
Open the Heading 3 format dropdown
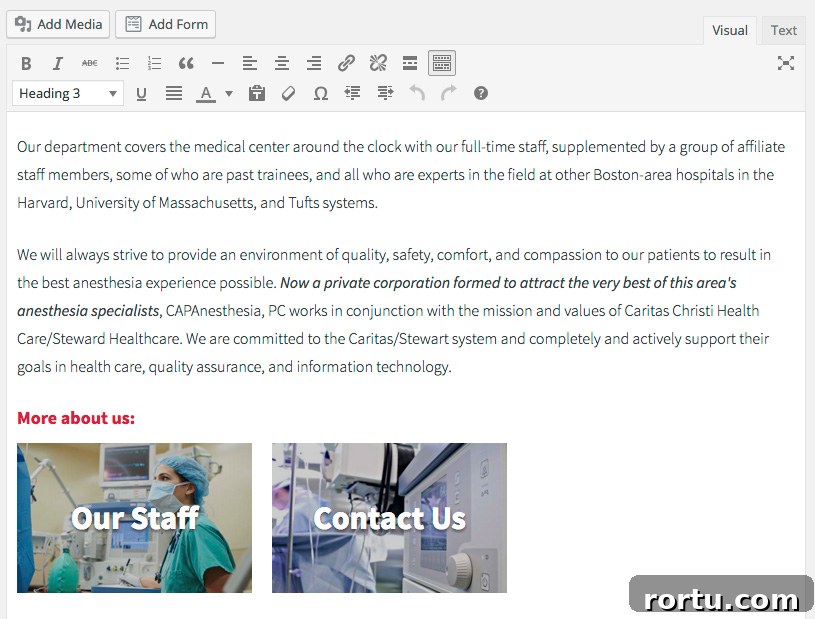click(68, 94)
